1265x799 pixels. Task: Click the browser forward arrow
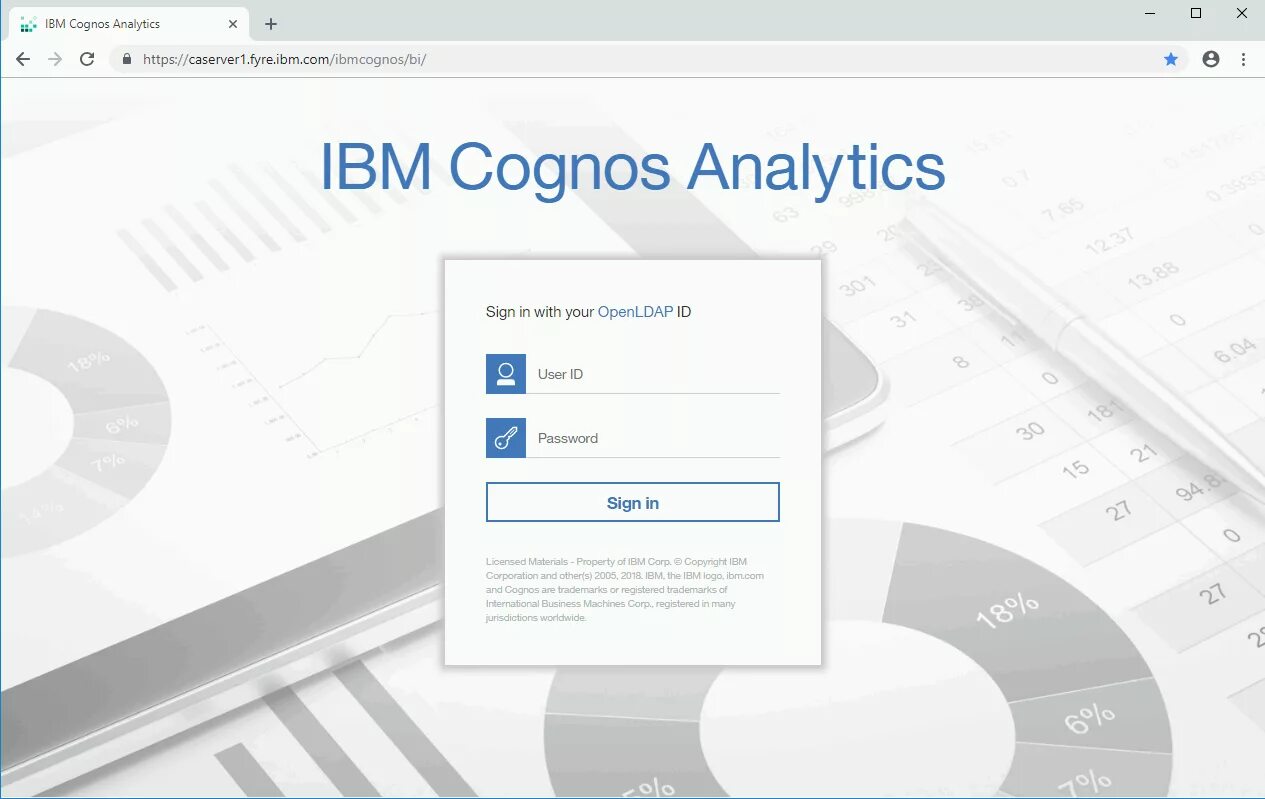coord(55,59)
